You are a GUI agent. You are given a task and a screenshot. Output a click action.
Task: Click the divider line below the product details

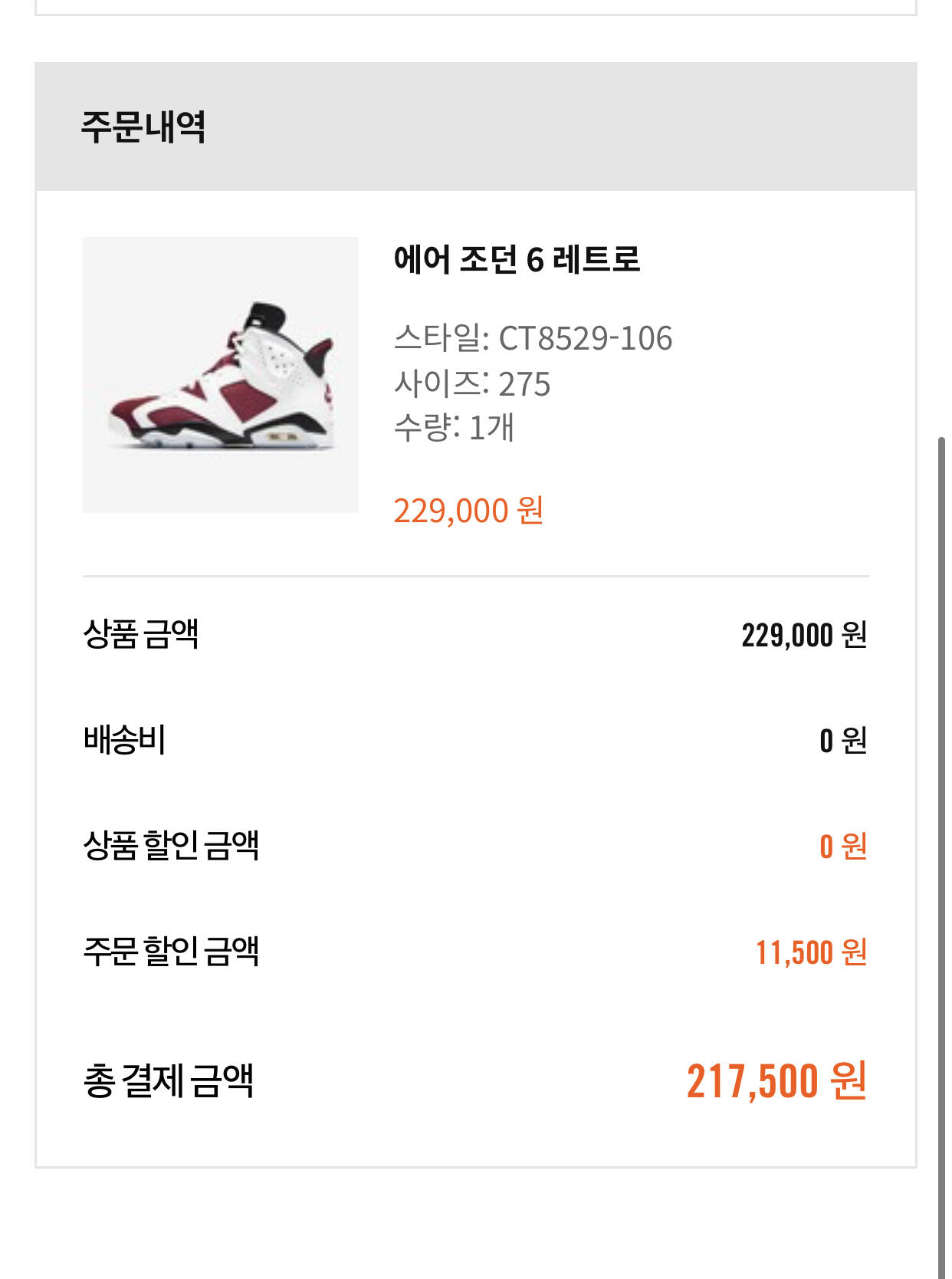(x=475, y=576)
